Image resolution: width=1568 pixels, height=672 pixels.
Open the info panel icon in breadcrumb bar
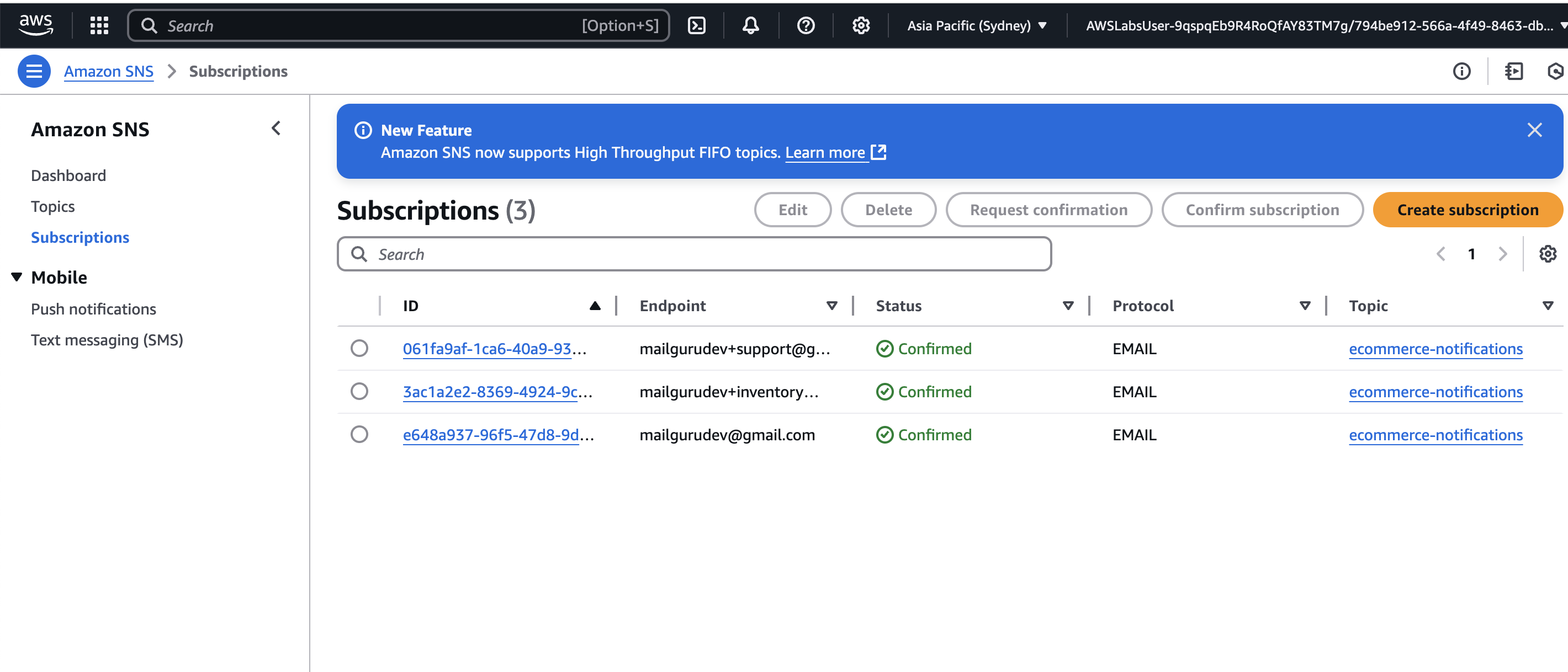1461,71
